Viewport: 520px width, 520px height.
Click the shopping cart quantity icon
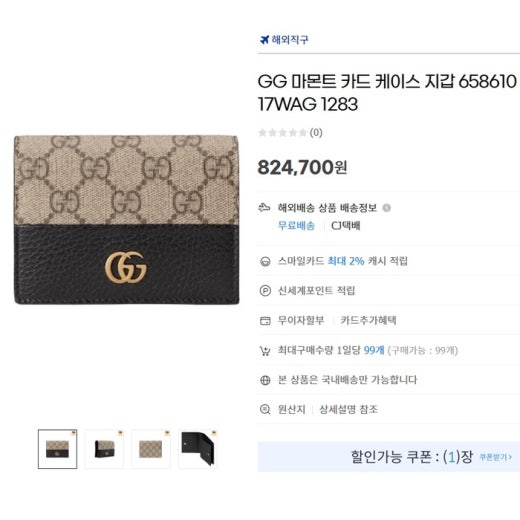[265, 351]
